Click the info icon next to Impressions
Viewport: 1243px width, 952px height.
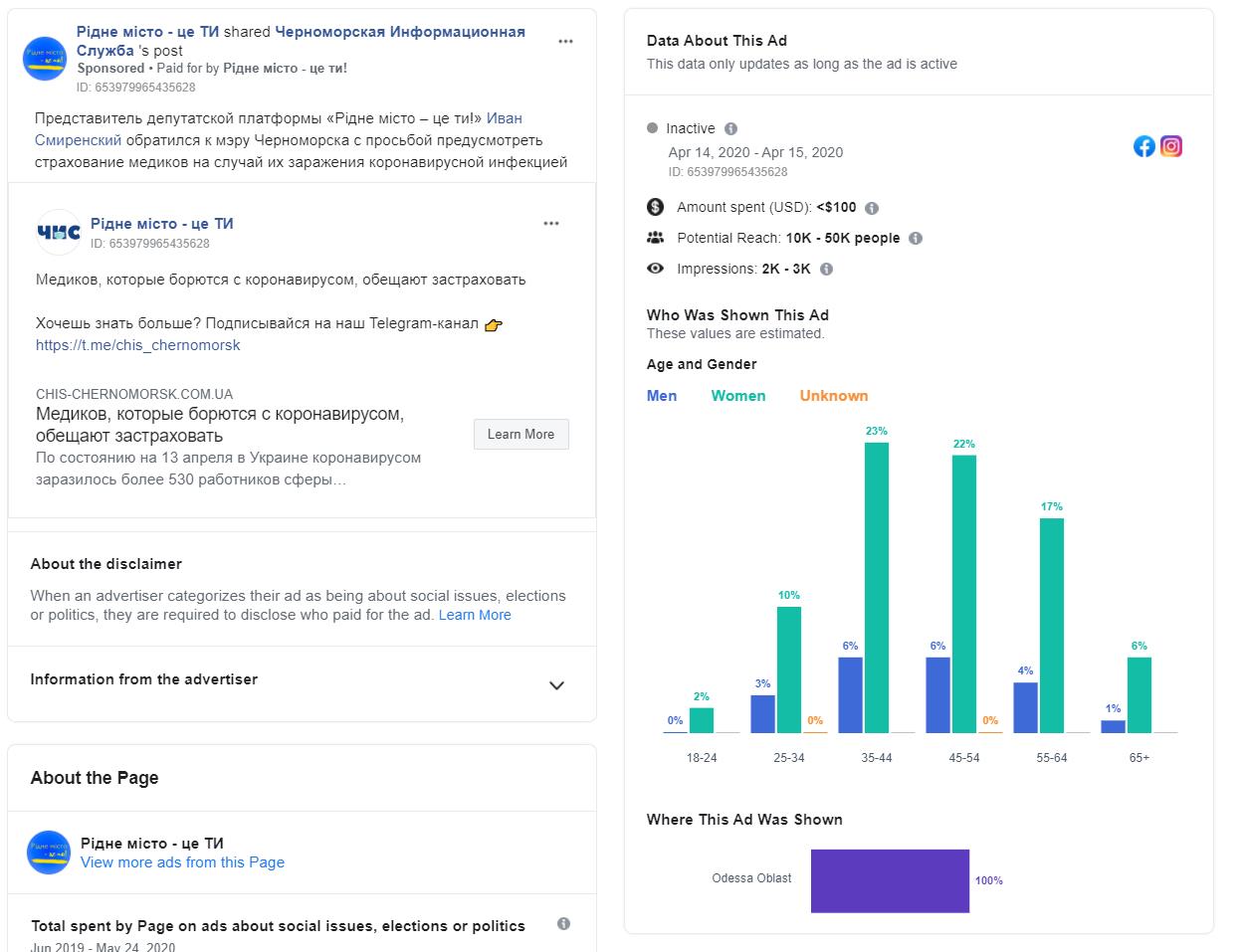(x=826, y=270)
